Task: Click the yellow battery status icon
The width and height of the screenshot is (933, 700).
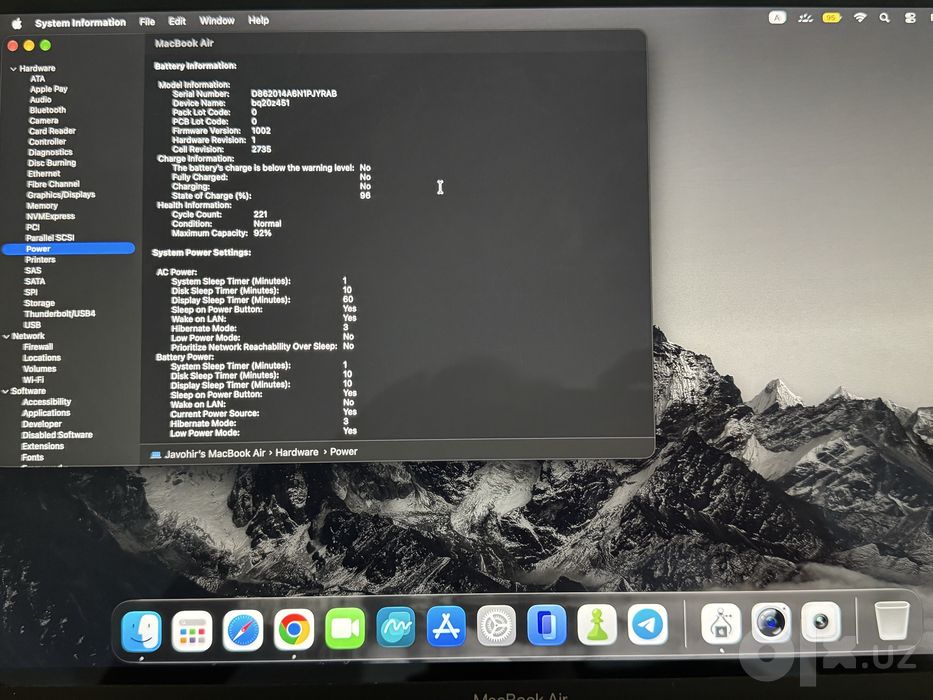Action: 831,18
